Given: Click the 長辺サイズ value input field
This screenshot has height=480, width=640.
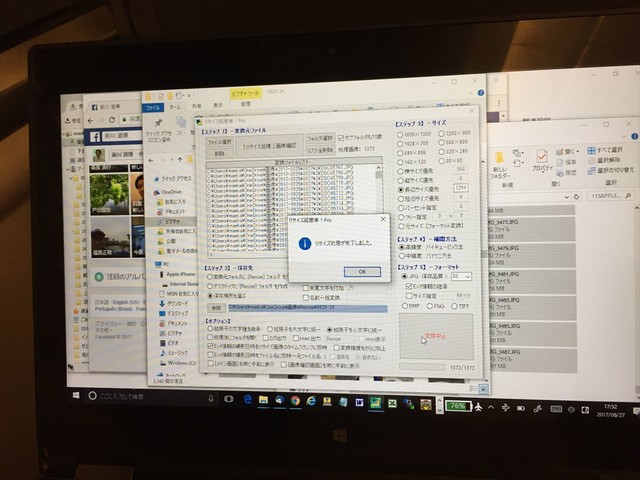Looking at the screenshot, I should (x=460, y=188).
